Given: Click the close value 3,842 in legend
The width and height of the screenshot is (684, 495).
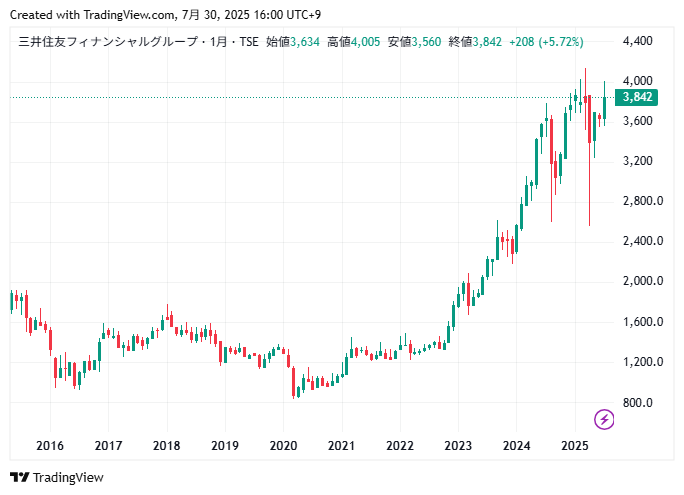Looking at the screenshot, I should pyautogui.click(x=487, y=42).
